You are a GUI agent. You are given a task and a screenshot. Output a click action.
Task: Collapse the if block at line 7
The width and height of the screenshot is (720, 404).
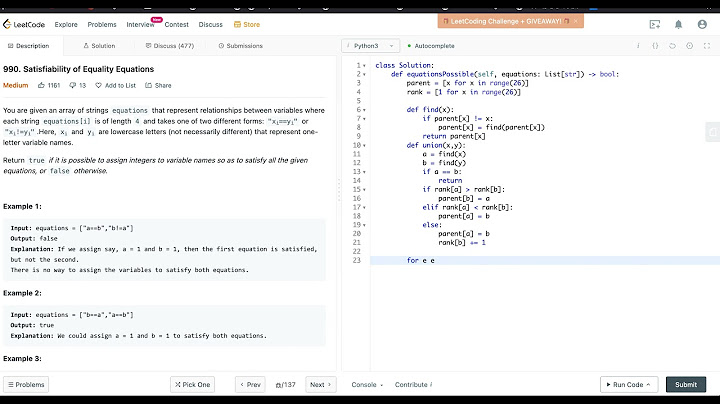pos(365,119)
